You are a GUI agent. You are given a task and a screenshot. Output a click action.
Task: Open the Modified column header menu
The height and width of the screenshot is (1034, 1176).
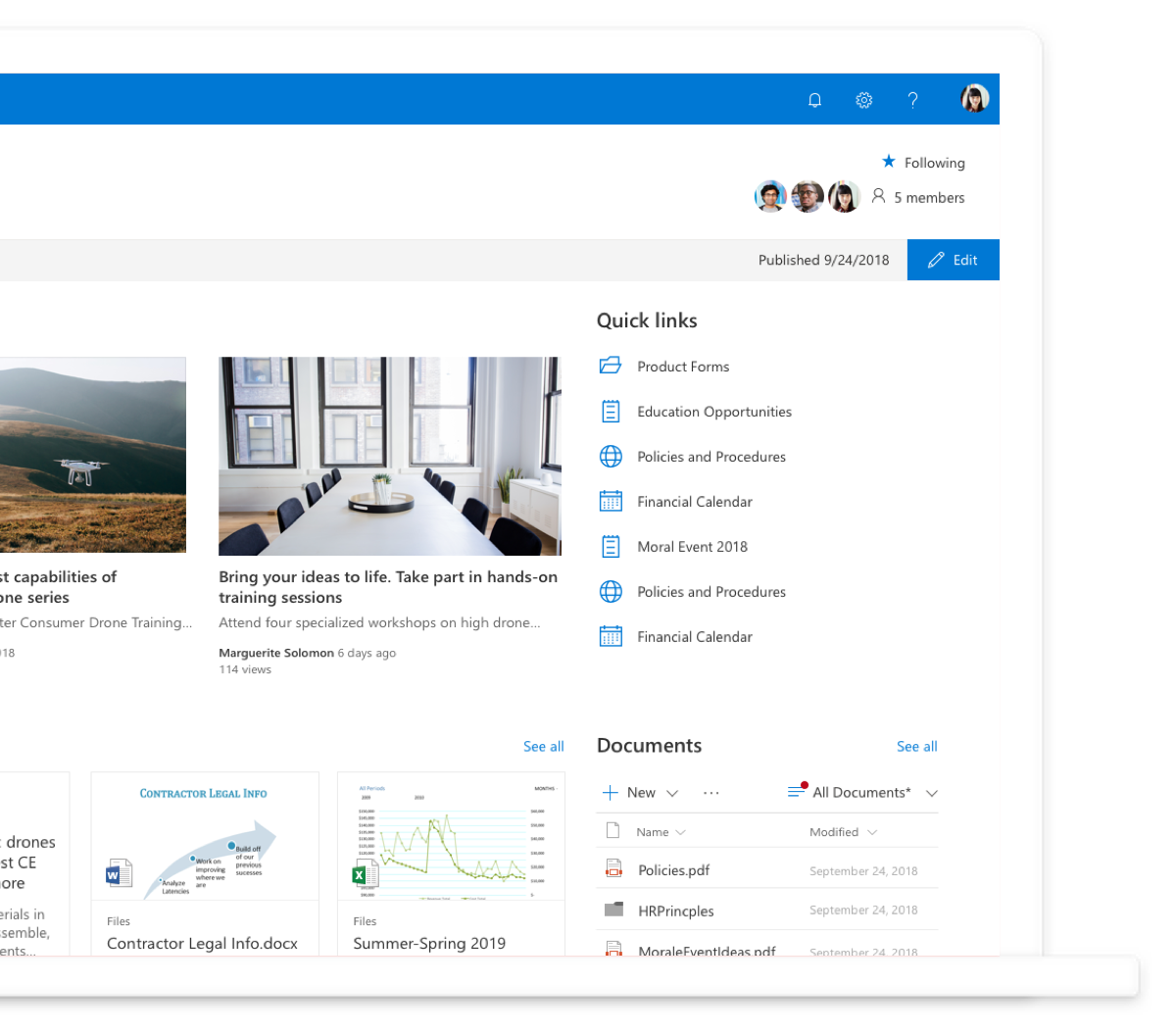842,832
